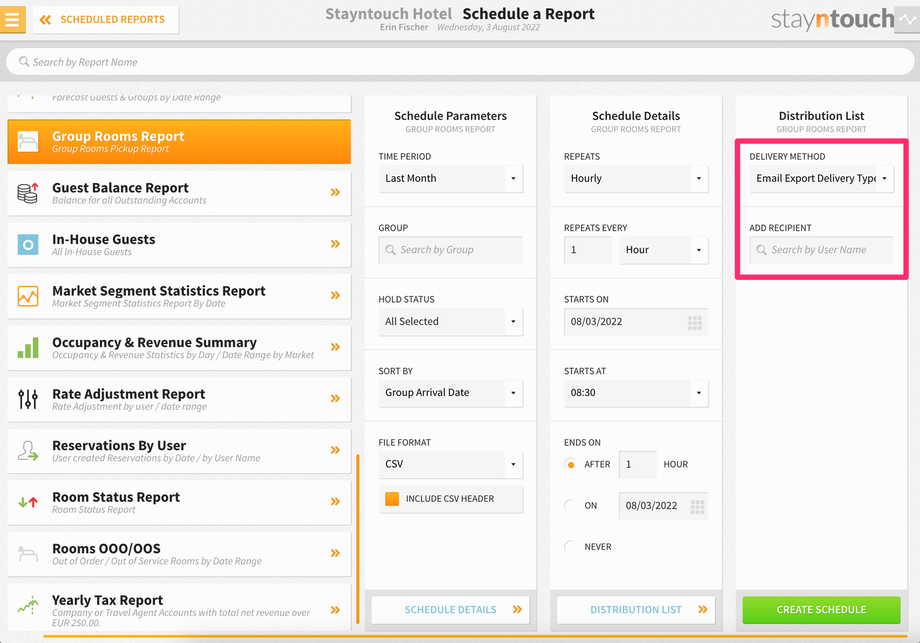Open Market Segment Statistics via chevron arrow
The image size is (920, 643).
pos(335,295)
